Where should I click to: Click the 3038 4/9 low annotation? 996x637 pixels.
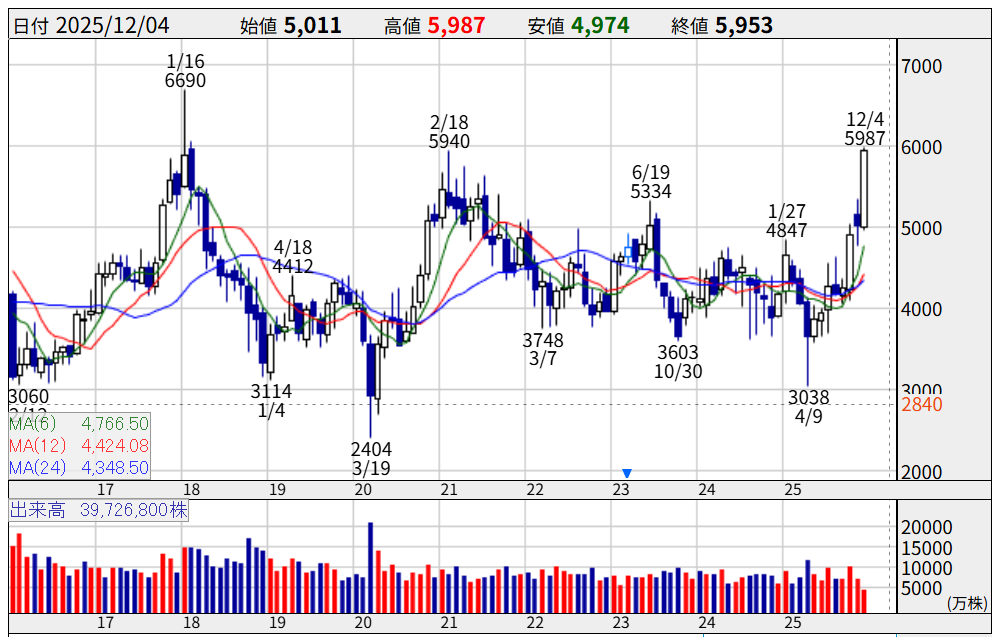pyautogui.click(x=809, y=406)
